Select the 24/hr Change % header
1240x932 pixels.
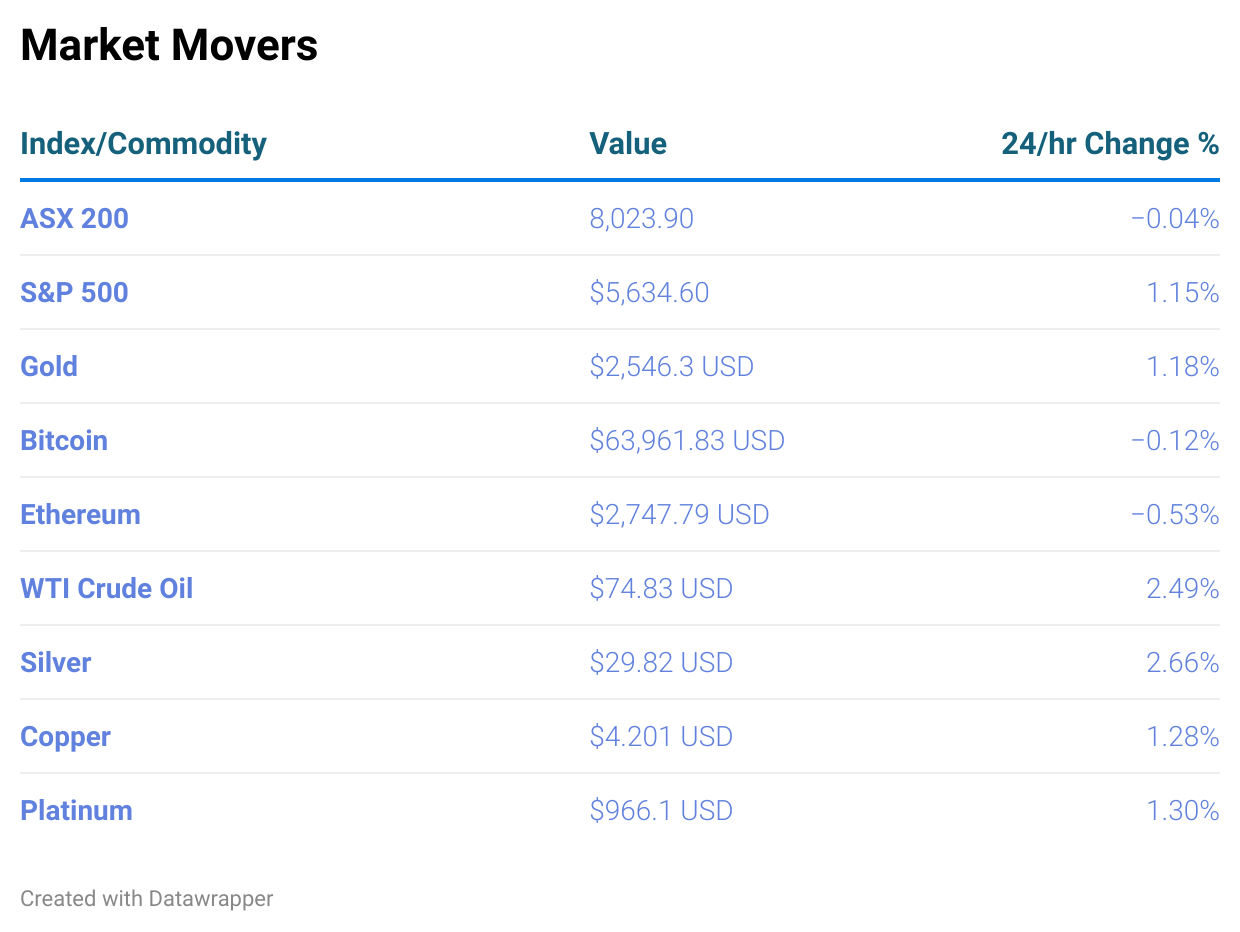(1110, 144)
